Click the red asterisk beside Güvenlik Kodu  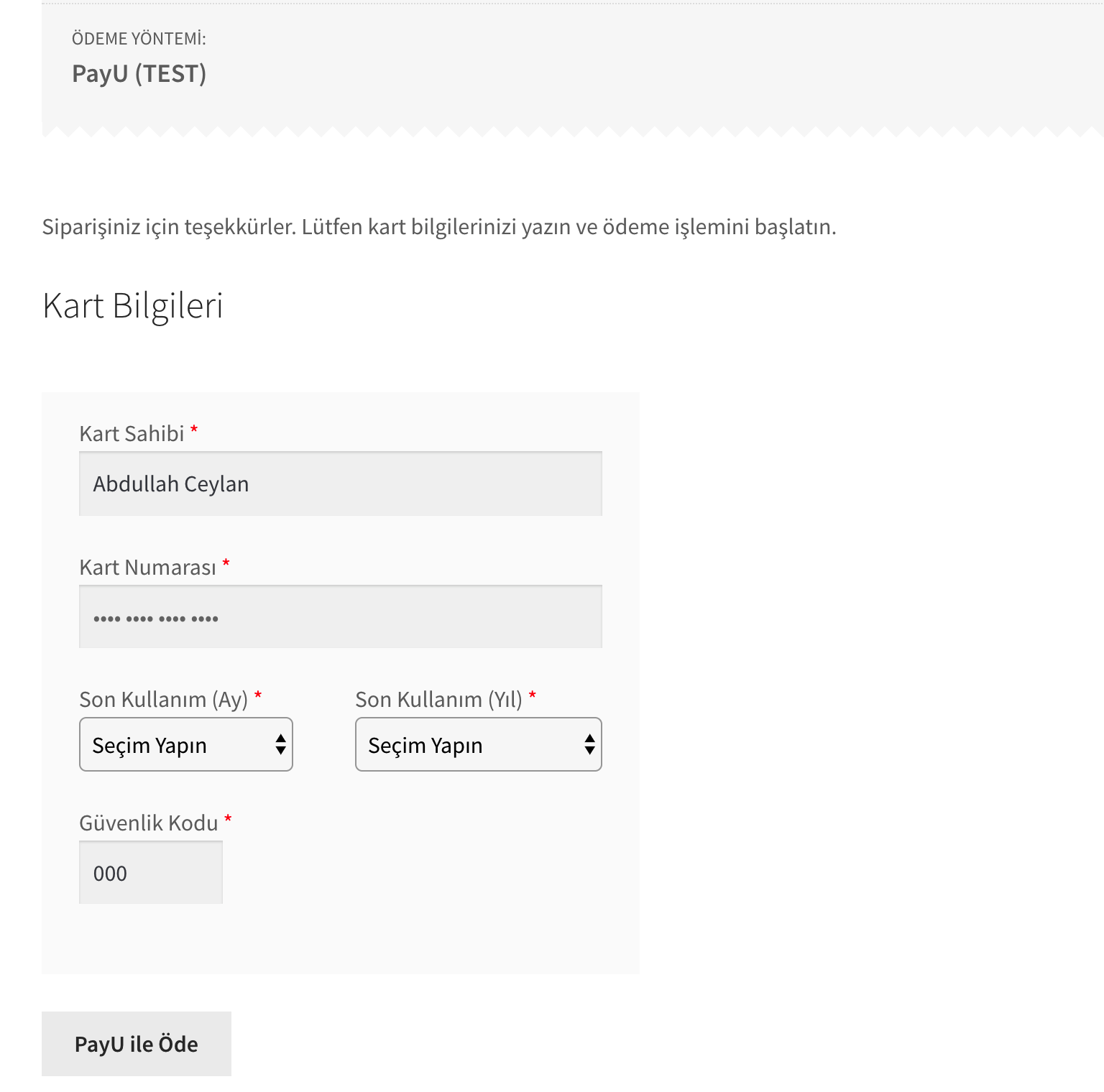(228, 819)
